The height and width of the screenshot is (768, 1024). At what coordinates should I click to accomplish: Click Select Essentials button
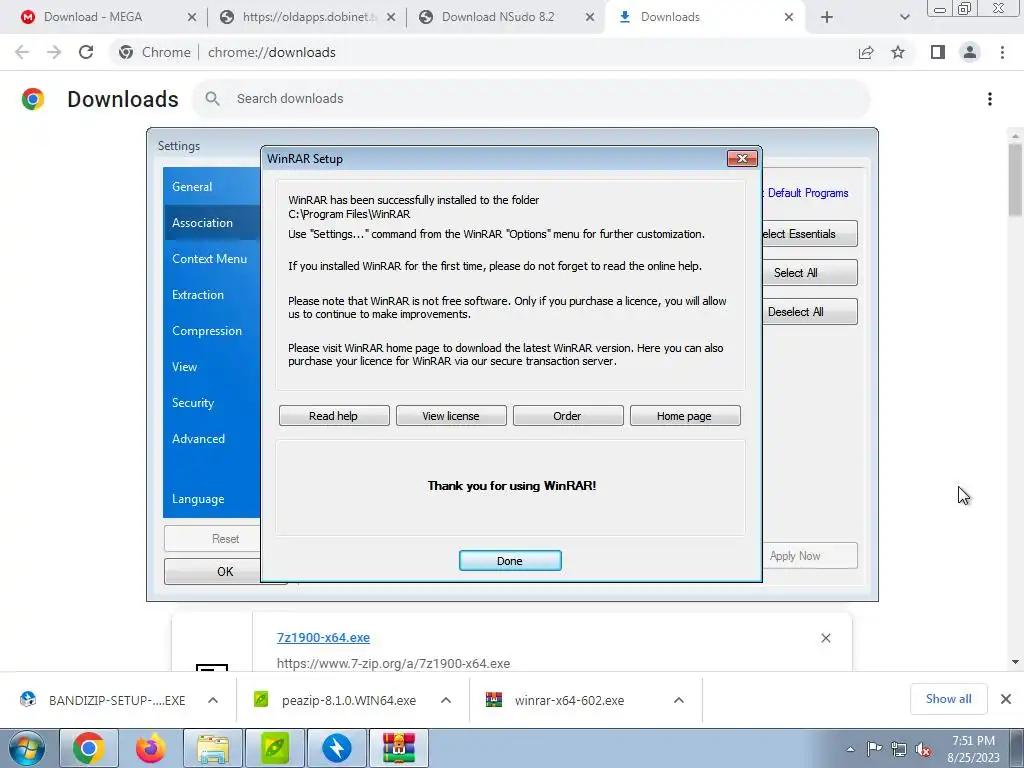pos(810,234)
